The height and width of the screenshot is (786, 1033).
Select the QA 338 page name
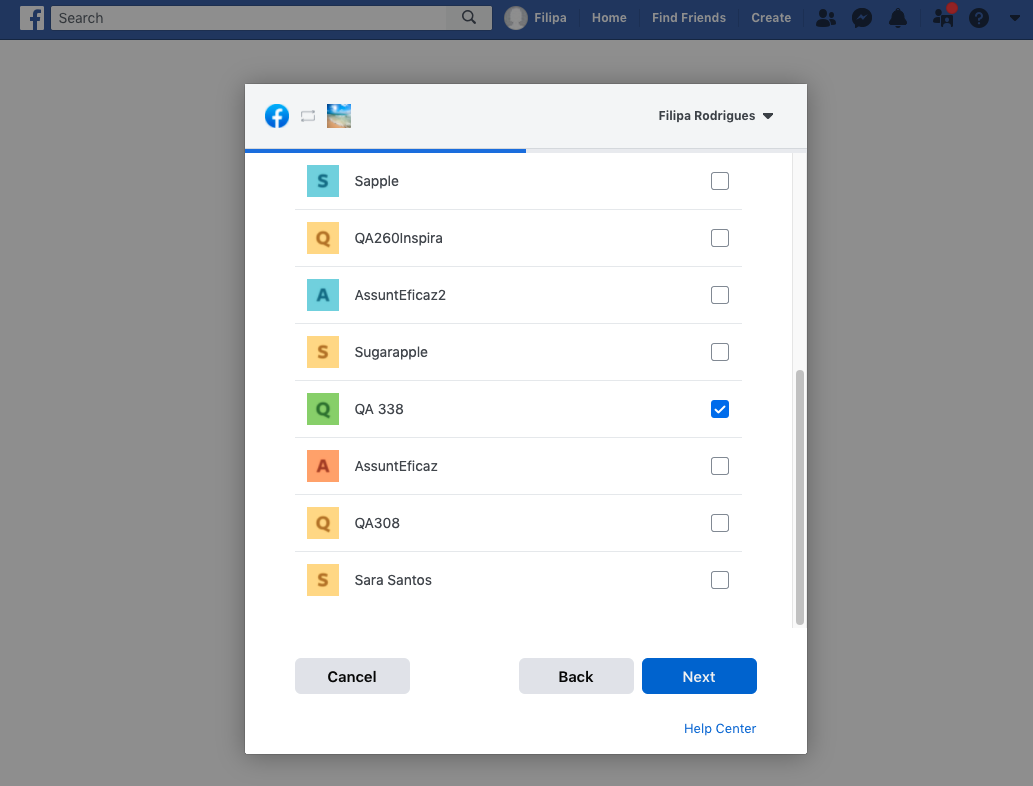[379, 409]
